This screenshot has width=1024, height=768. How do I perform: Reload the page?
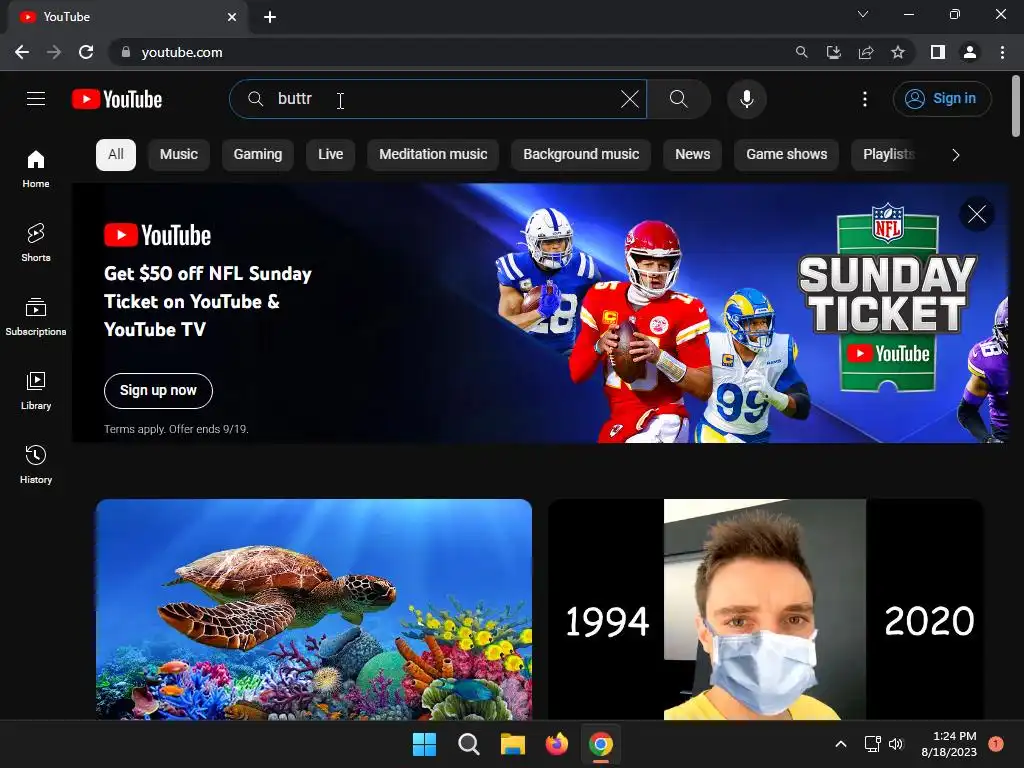click(x=86, y=52)
